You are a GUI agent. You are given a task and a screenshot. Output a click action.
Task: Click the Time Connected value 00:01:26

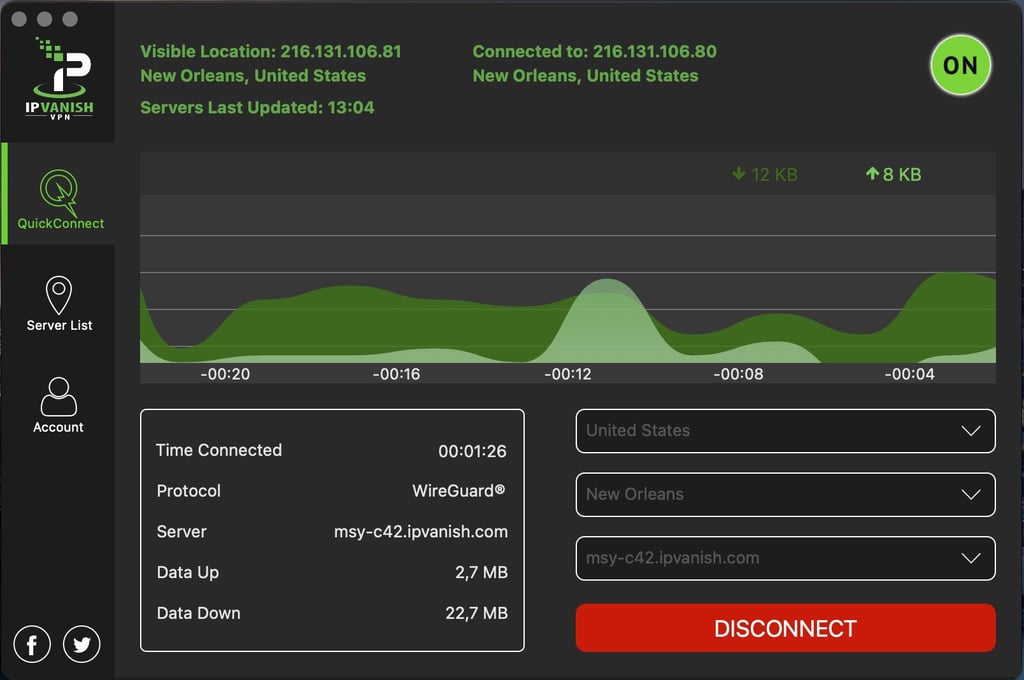click(472, 451)
